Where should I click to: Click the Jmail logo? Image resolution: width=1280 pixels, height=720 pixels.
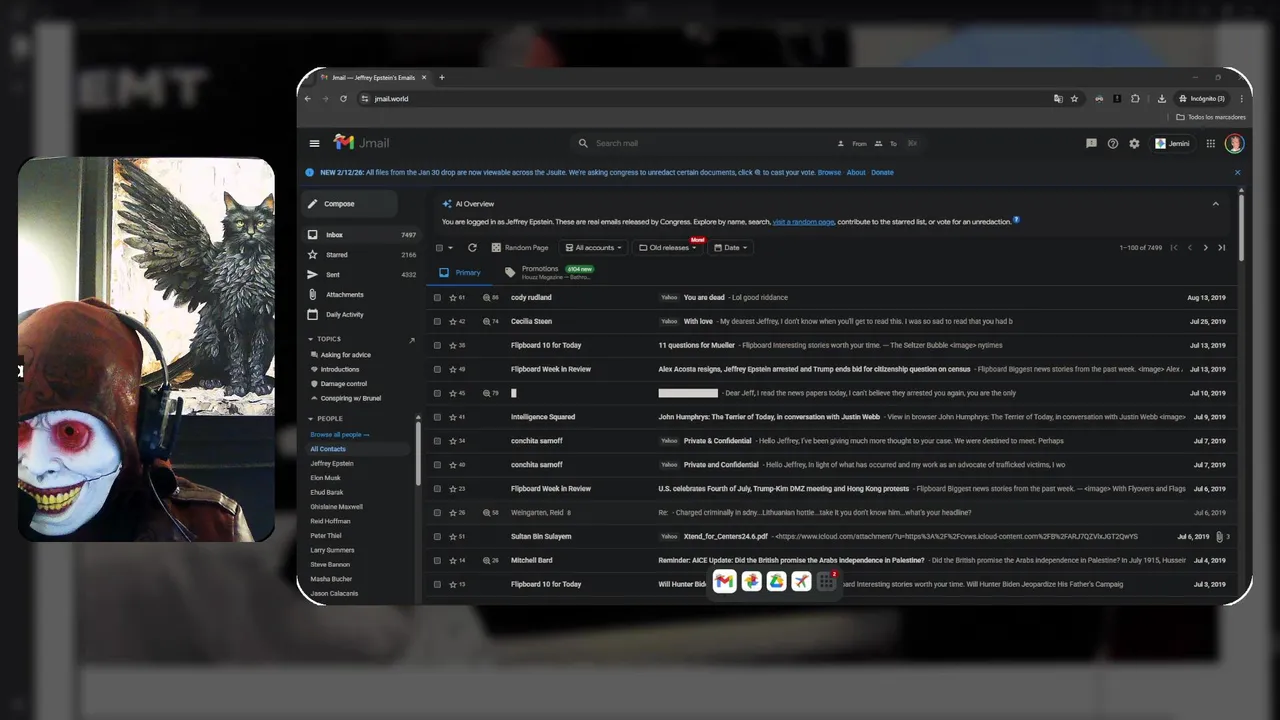click(x=361, y=143)
